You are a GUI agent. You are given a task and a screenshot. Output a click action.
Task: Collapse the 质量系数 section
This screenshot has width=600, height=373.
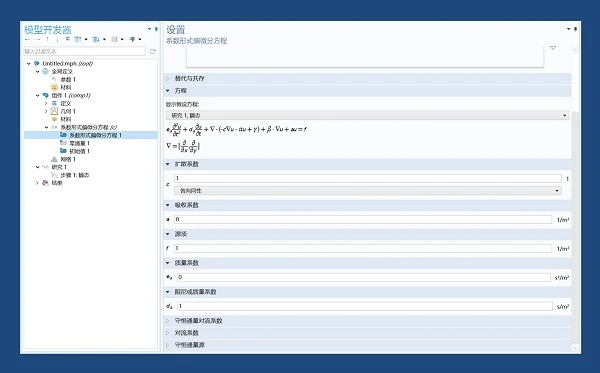(x=168, y=263)
